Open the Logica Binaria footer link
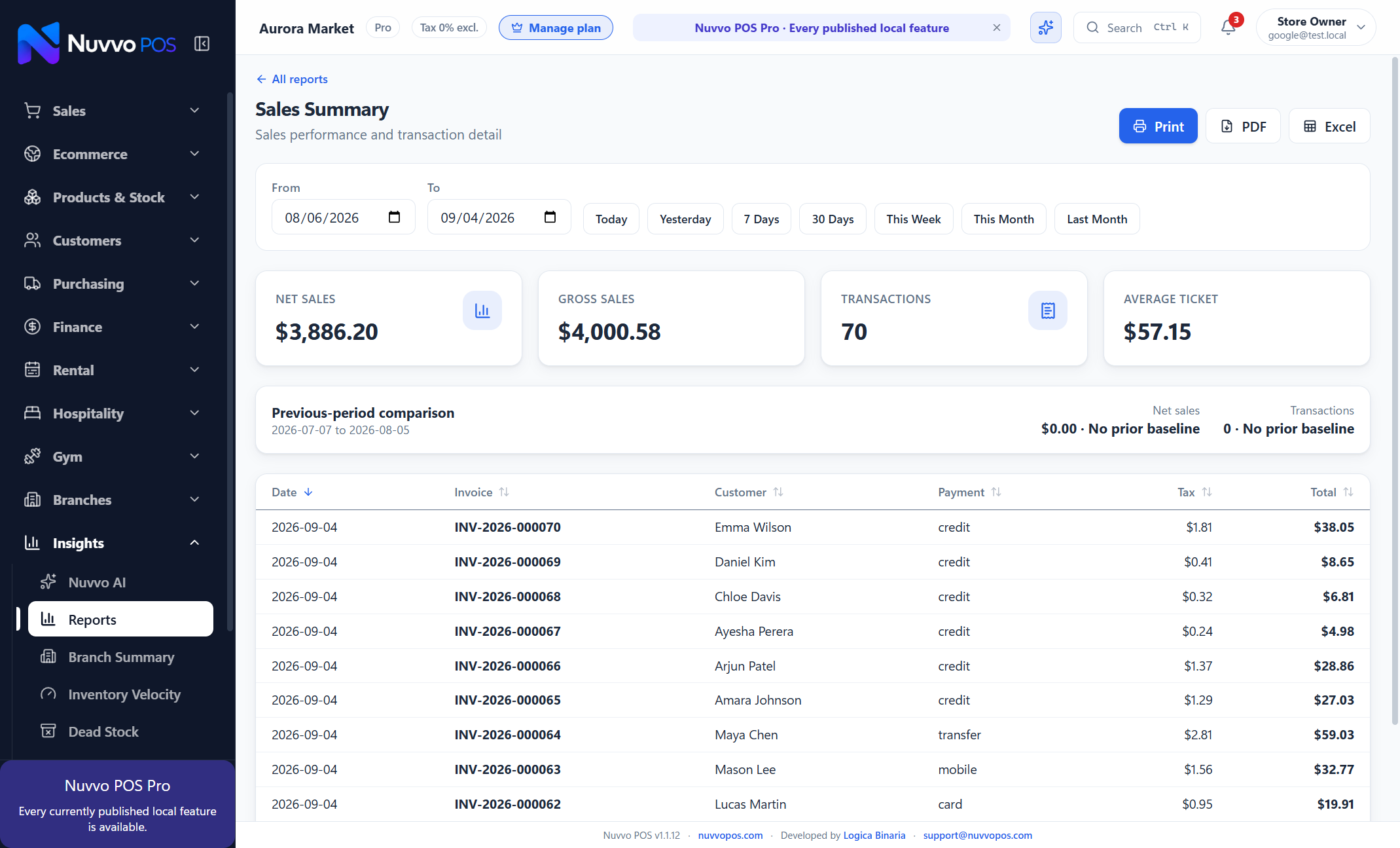The width and height of the screenshot is (1400, 848). click(x=874, y=835)
